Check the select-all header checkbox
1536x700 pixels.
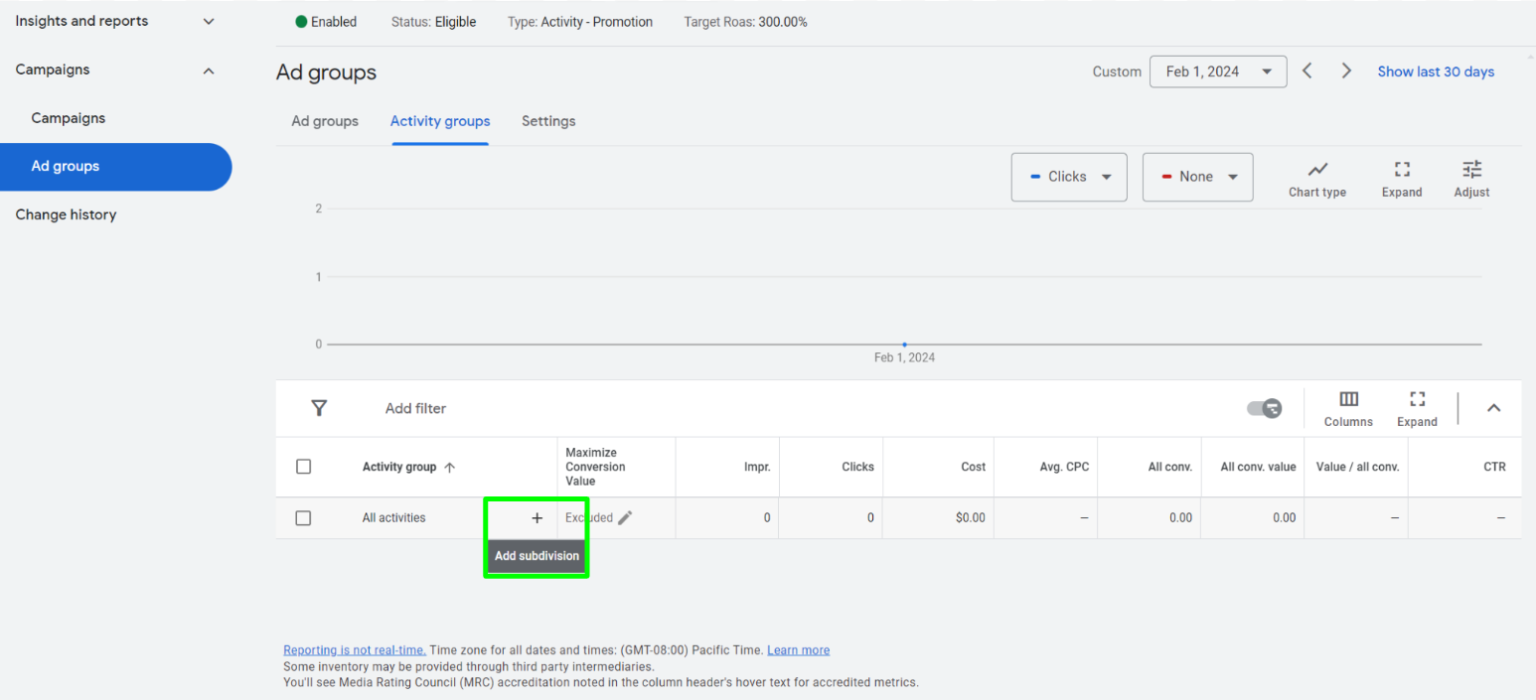(304, 467)
